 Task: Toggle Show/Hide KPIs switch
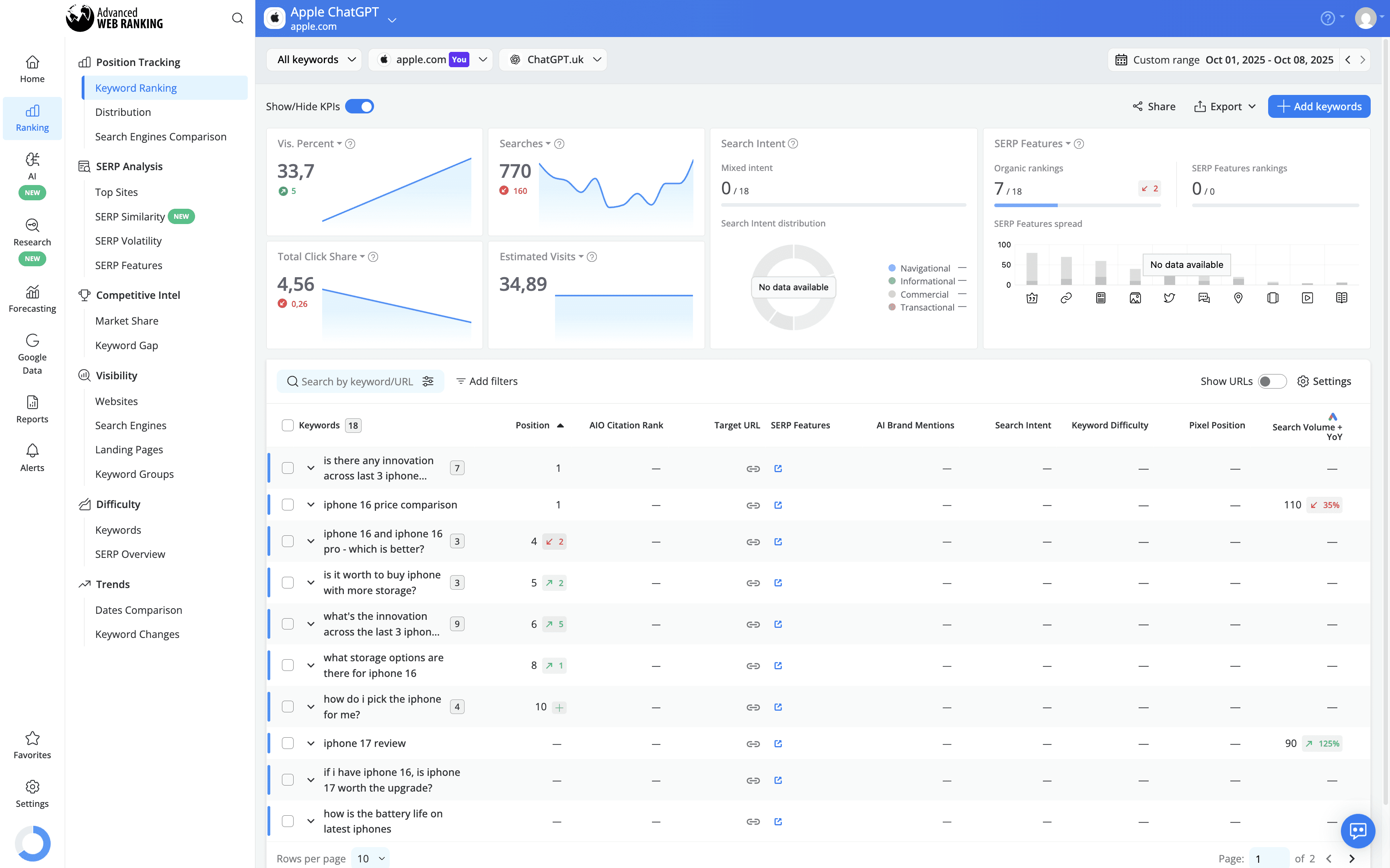(359, 107)
